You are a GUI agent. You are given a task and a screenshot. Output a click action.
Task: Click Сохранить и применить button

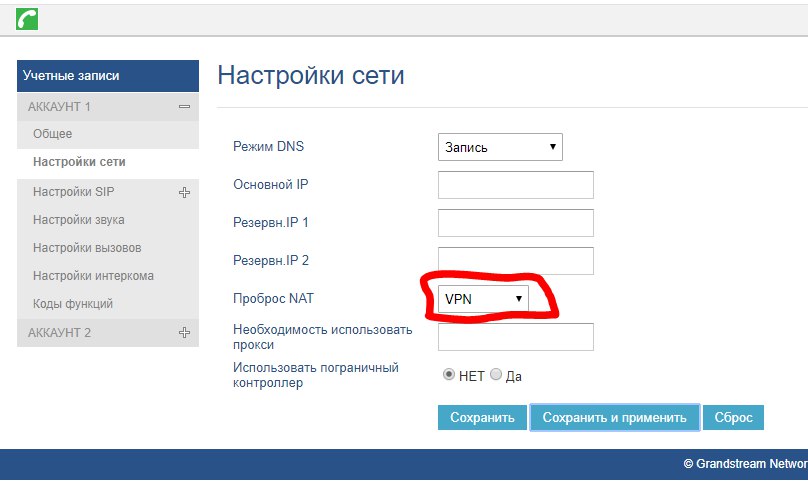pyautogui.click(x=614, y=417)
